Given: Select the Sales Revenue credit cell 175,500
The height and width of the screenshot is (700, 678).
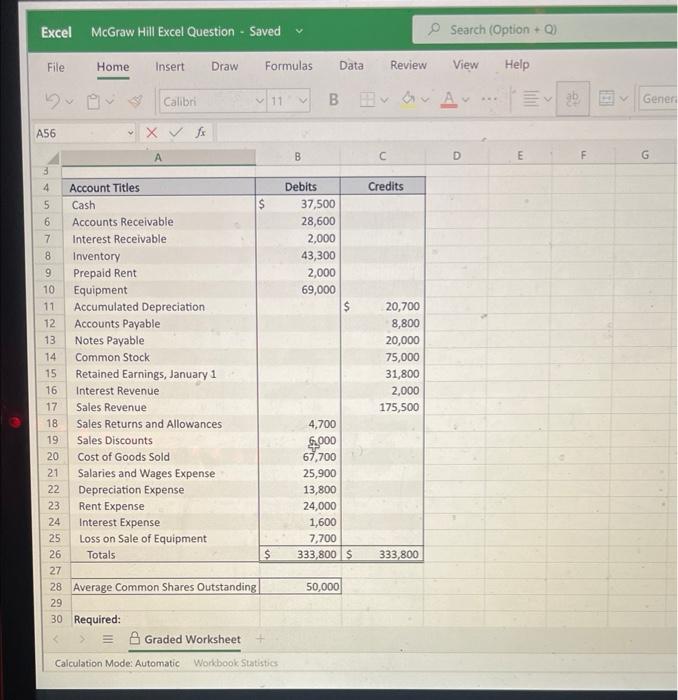Looking at the screenshot, I should 383,407.
